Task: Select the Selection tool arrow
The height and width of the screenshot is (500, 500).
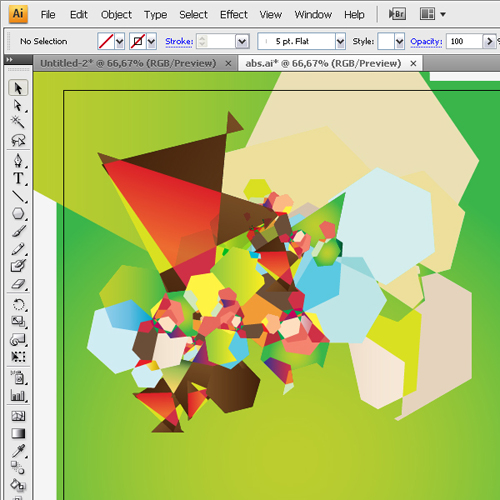Action: [18, 88]
